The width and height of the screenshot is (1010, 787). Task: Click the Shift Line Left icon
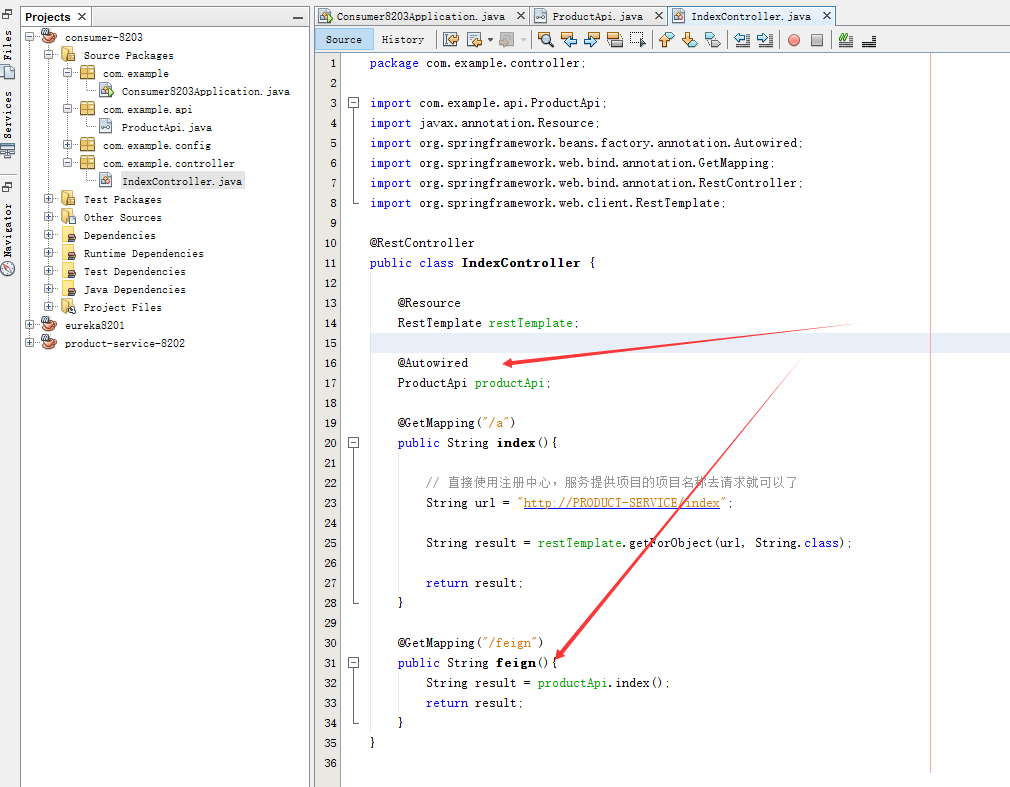[741, 40]
